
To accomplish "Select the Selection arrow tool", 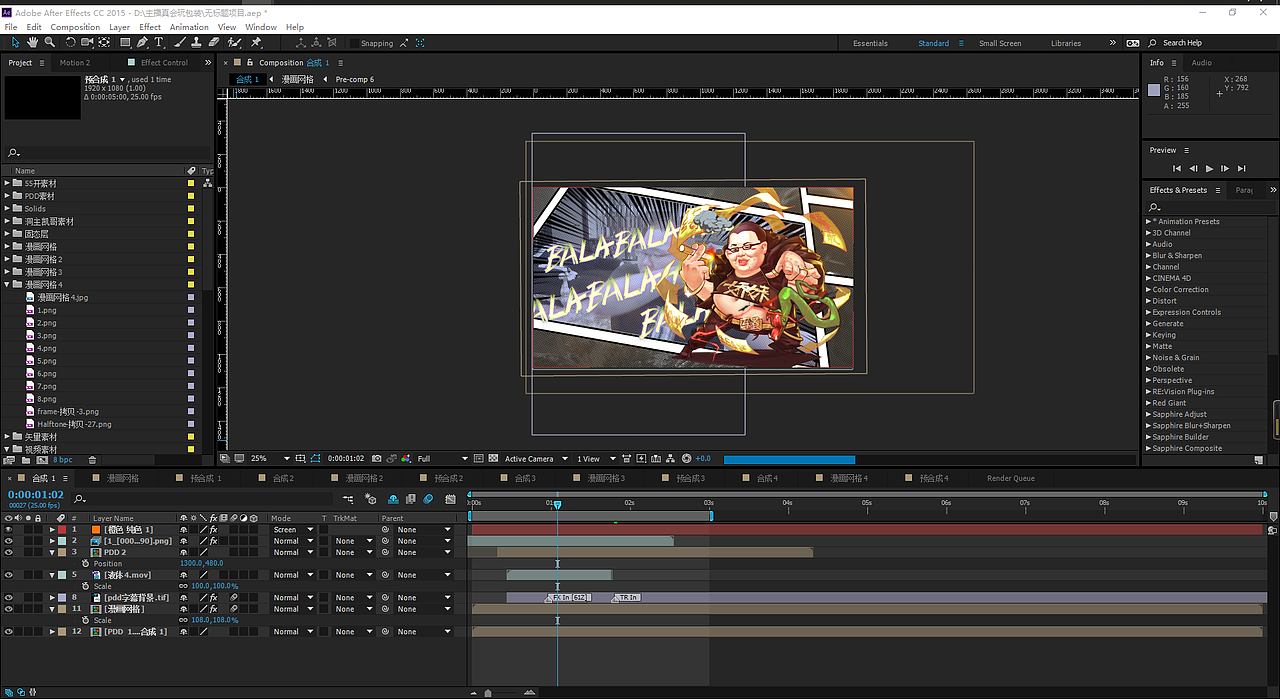I will point(15,43).
